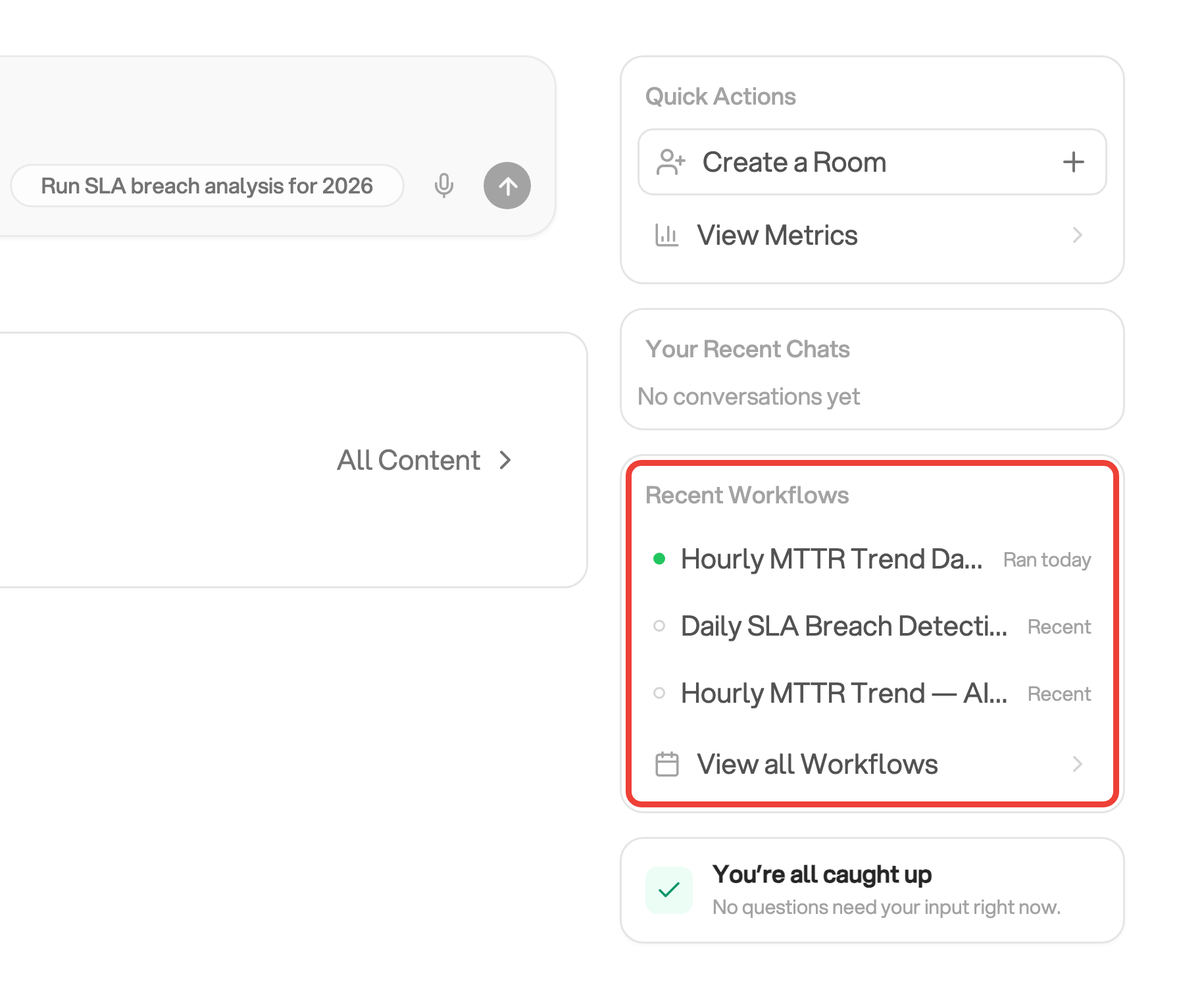Open View all Workflows
This screenshot has height=987, width=1204.
tap(872, 764)
